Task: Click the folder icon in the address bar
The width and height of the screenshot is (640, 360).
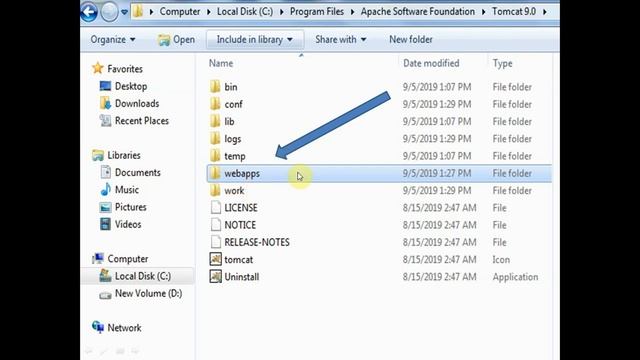Action: click(x=138, y=11)
